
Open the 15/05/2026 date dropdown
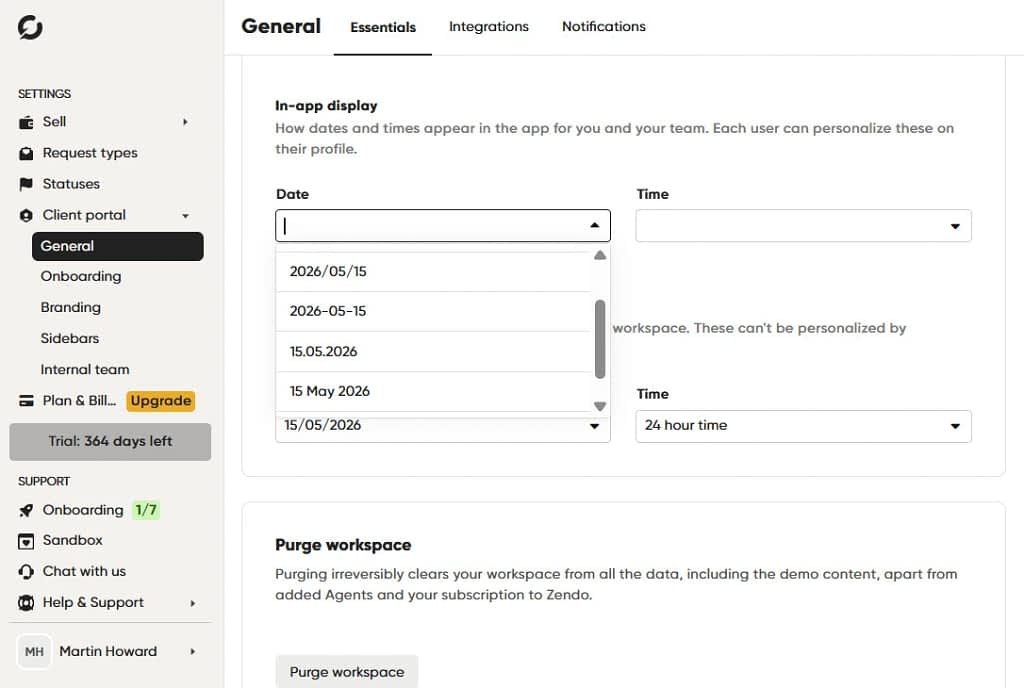point(443,428)
